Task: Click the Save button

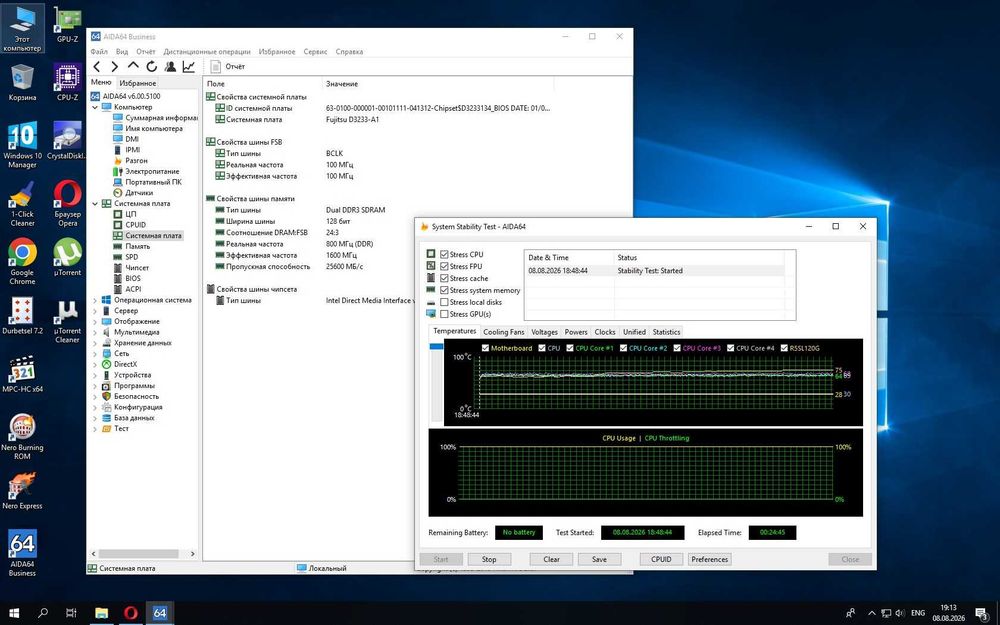Action: point(599,559)
